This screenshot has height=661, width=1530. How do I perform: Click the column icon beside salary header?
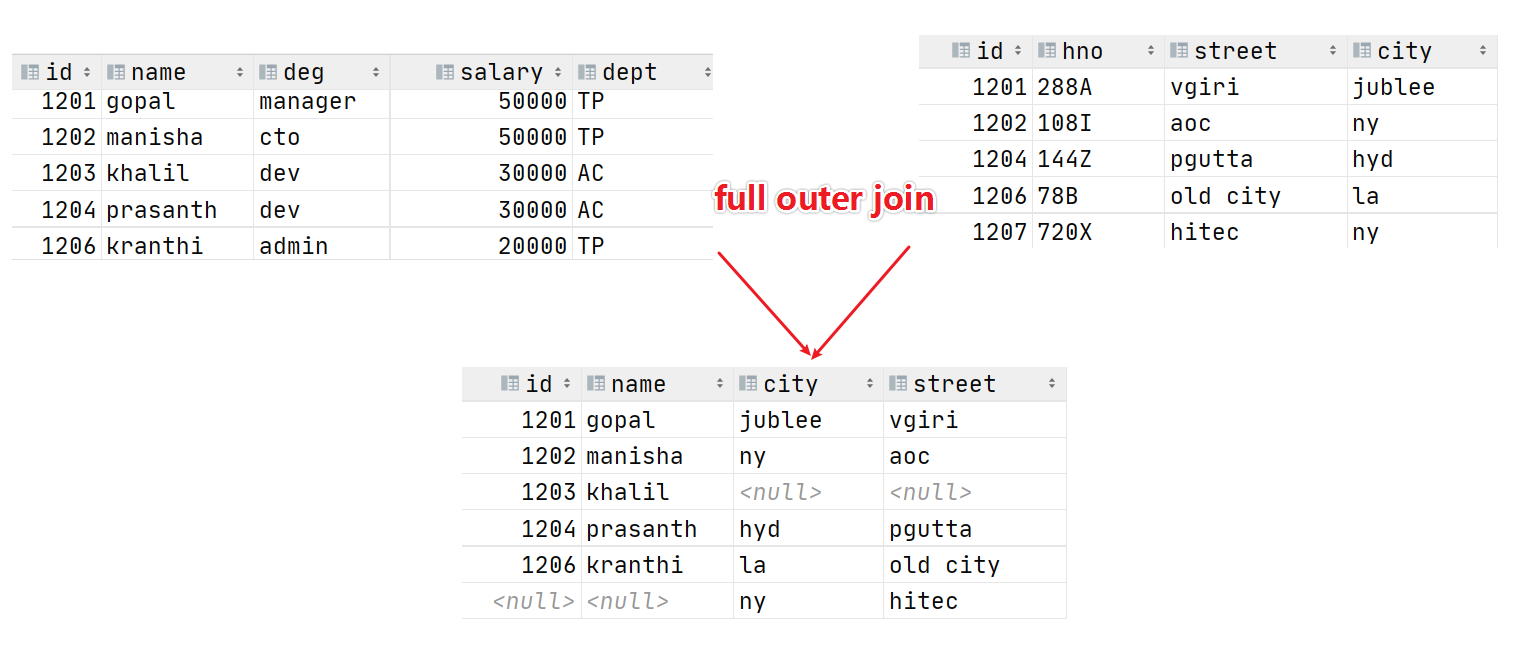pos(445,72)
